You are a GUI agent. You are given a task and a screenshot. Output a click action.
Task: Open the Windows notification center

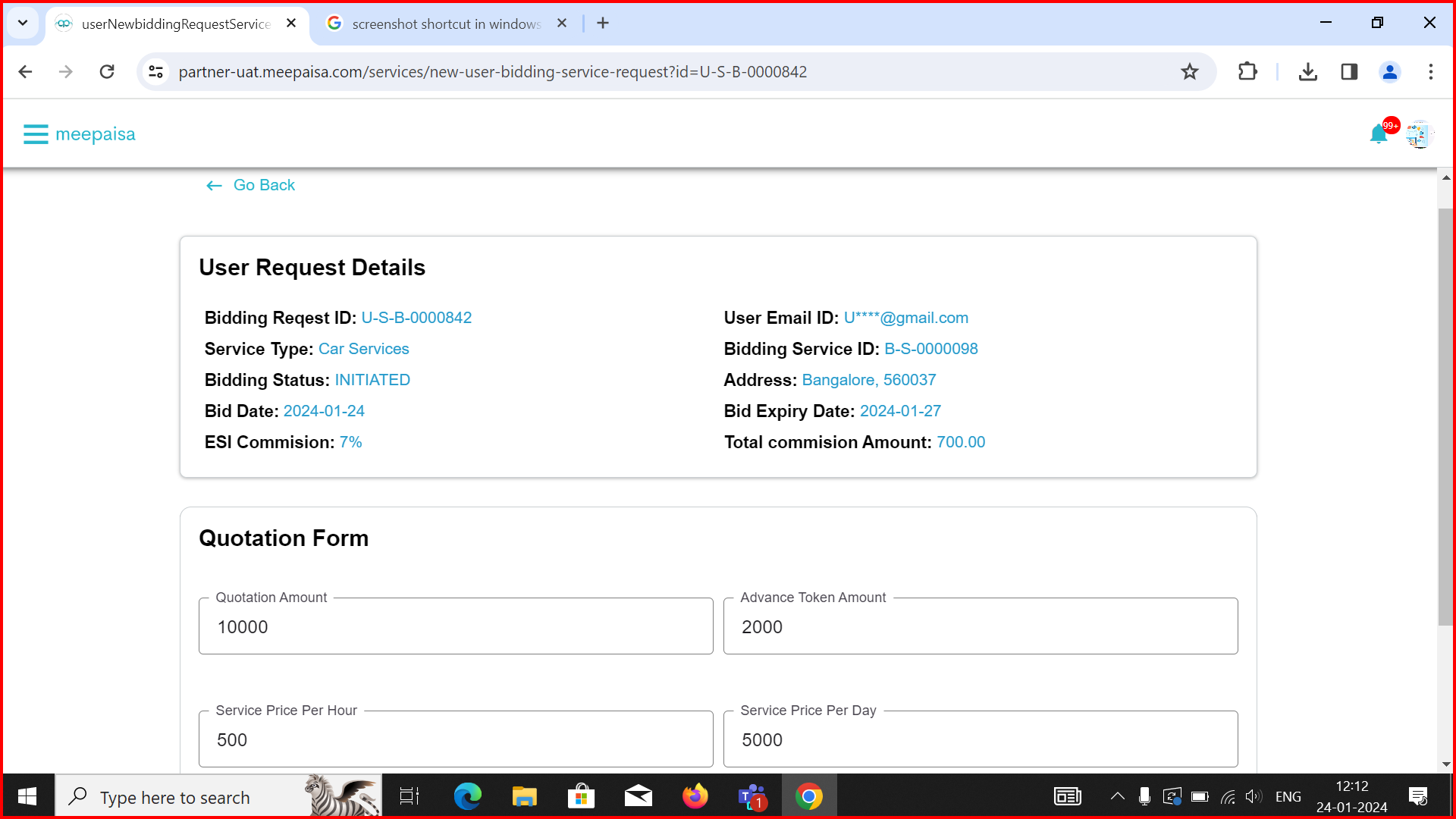point(1418,796)
